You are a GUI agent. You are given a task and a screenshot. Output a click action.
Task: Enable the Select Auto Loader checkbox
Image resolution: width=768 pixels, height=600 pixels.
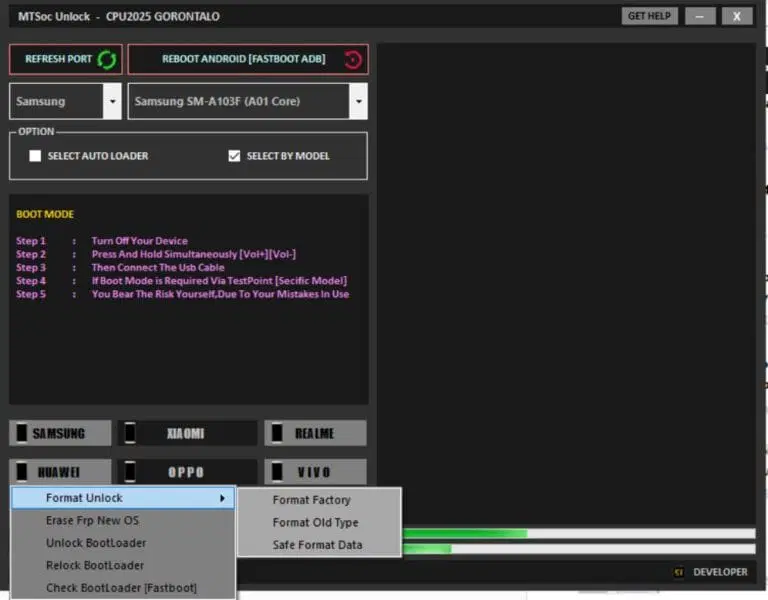35,156
